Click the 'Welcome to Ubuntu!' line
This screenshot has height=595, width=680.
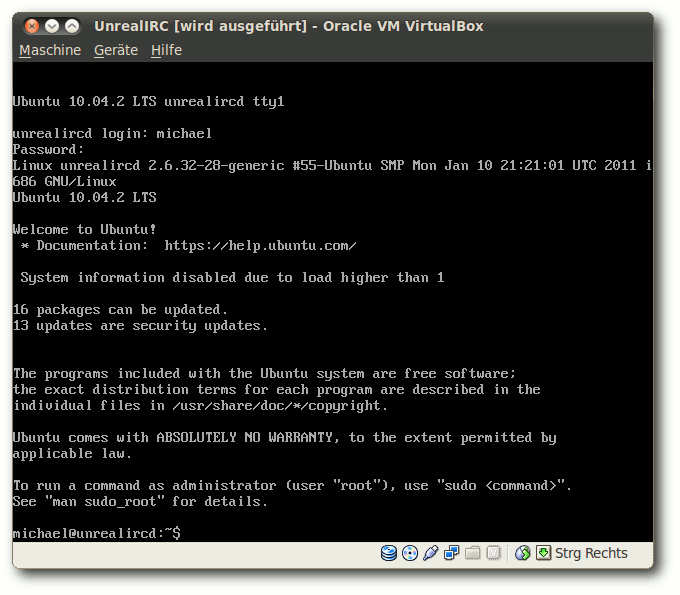85,229
